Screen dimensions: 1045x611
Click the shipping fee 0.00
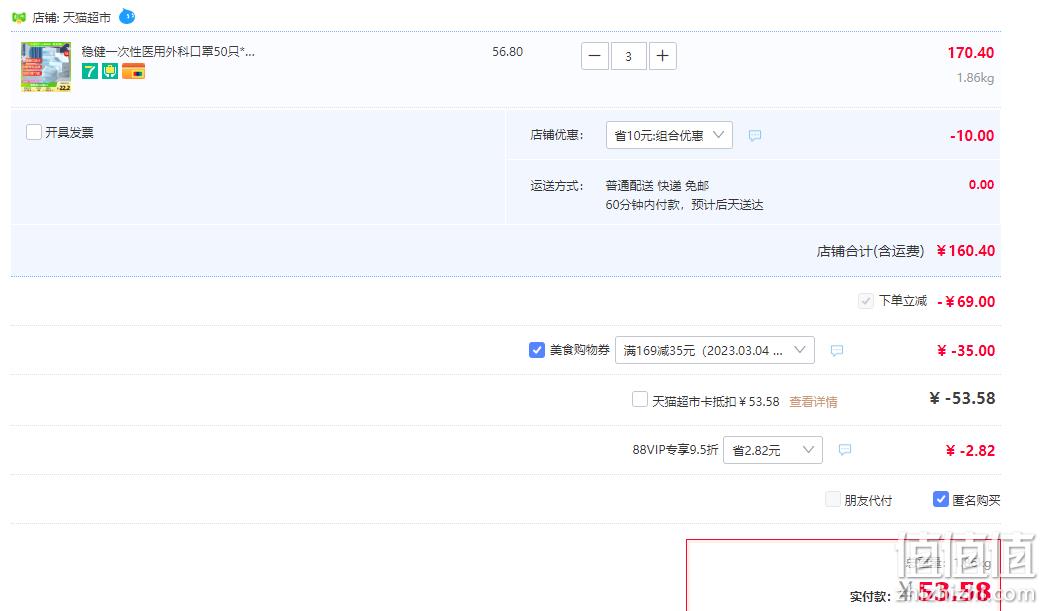[x=981, y=185]
